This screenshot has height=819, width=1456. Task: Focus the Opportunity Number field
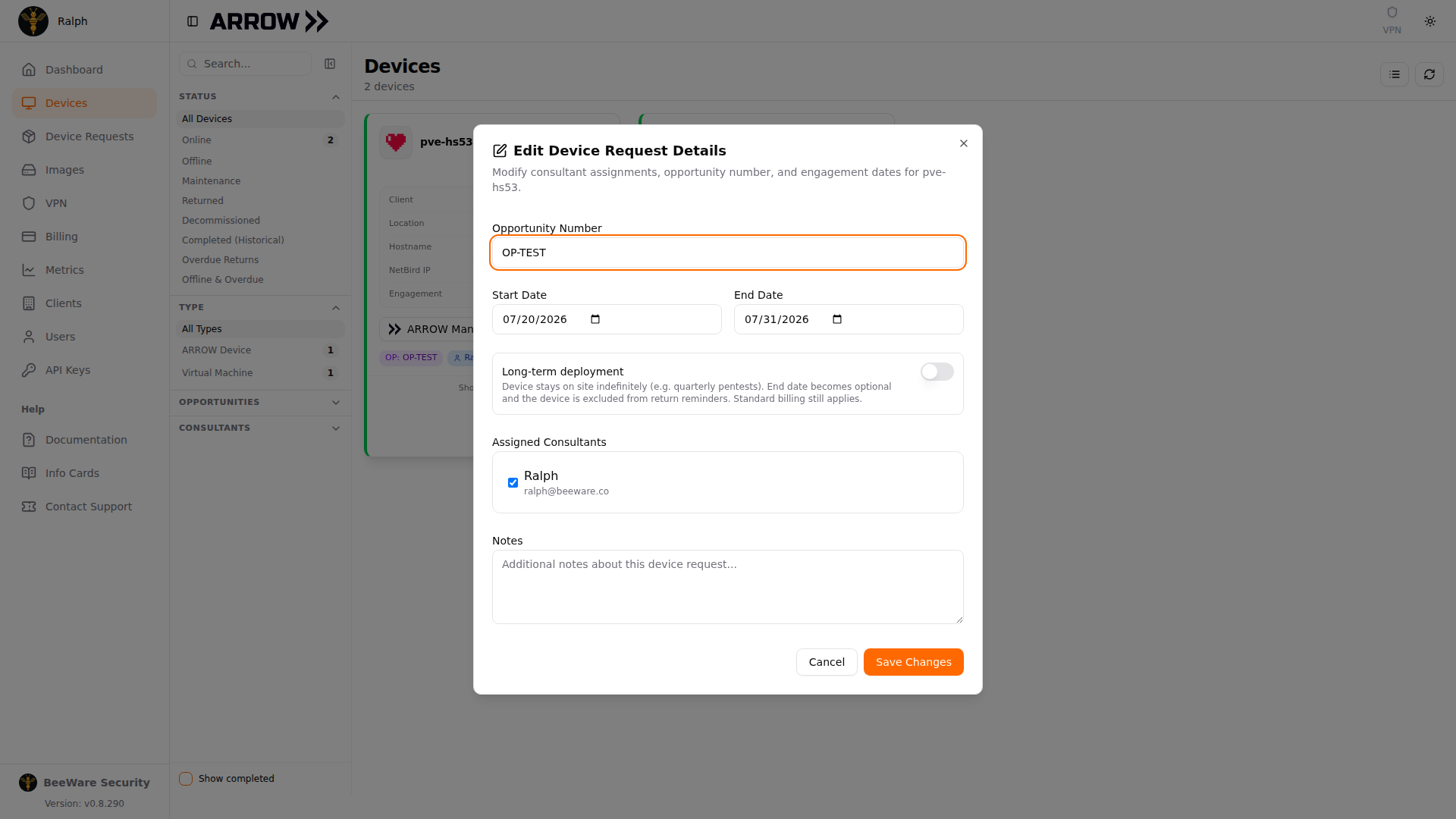728,253
